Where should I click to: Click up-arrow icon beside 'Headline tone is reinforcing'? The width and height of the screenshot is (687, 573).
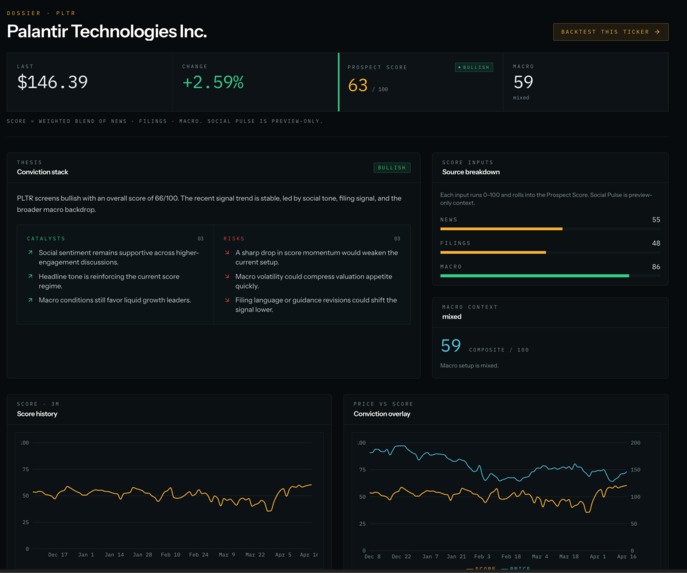(30, 276)
